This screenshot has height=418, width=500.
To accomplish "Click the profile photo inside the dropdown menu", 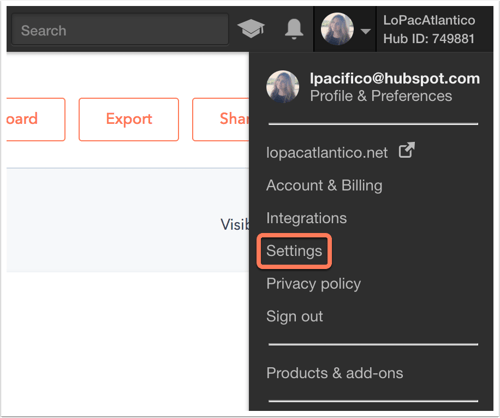I will 283,86.
